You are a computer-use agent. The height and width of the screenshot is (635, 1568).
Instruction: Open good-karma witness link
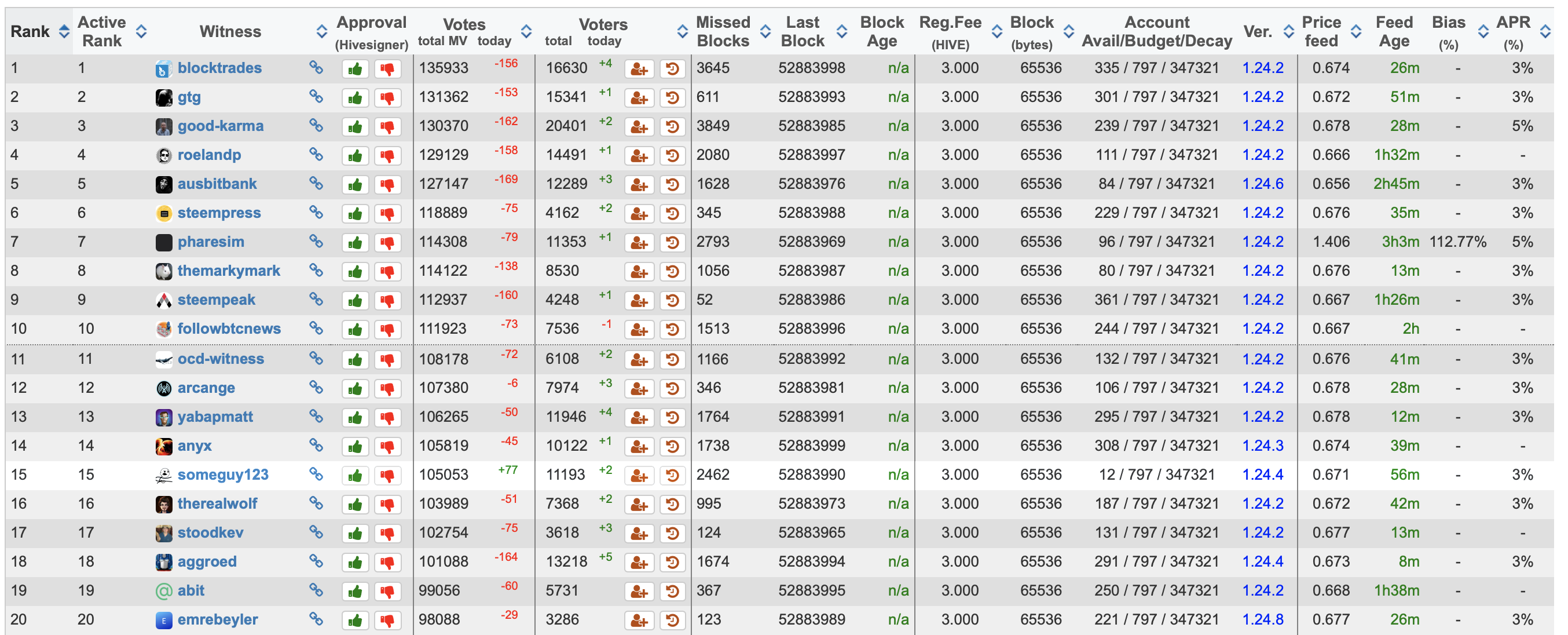(x=221, y=126)
